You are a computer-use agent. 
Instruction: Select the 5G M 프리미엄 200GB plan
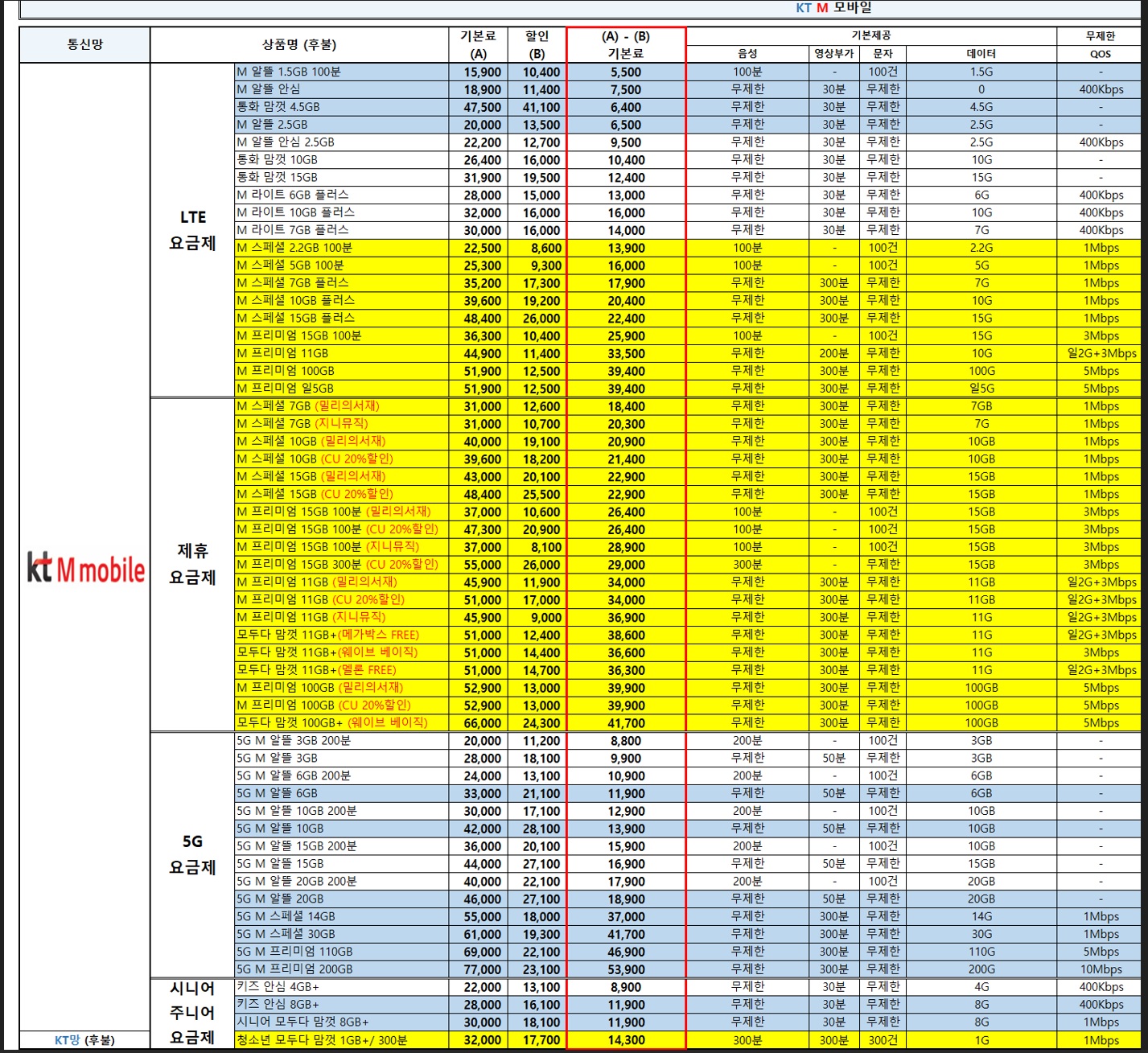coord(294,969)
